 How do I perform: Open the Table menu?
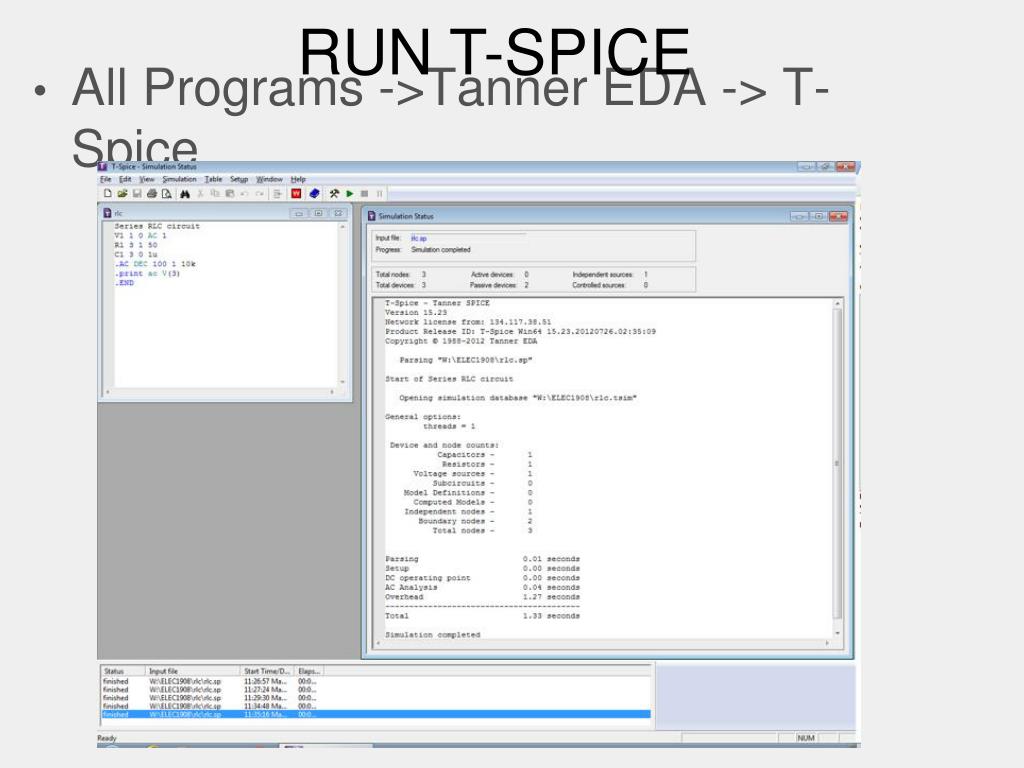(213, 179)
